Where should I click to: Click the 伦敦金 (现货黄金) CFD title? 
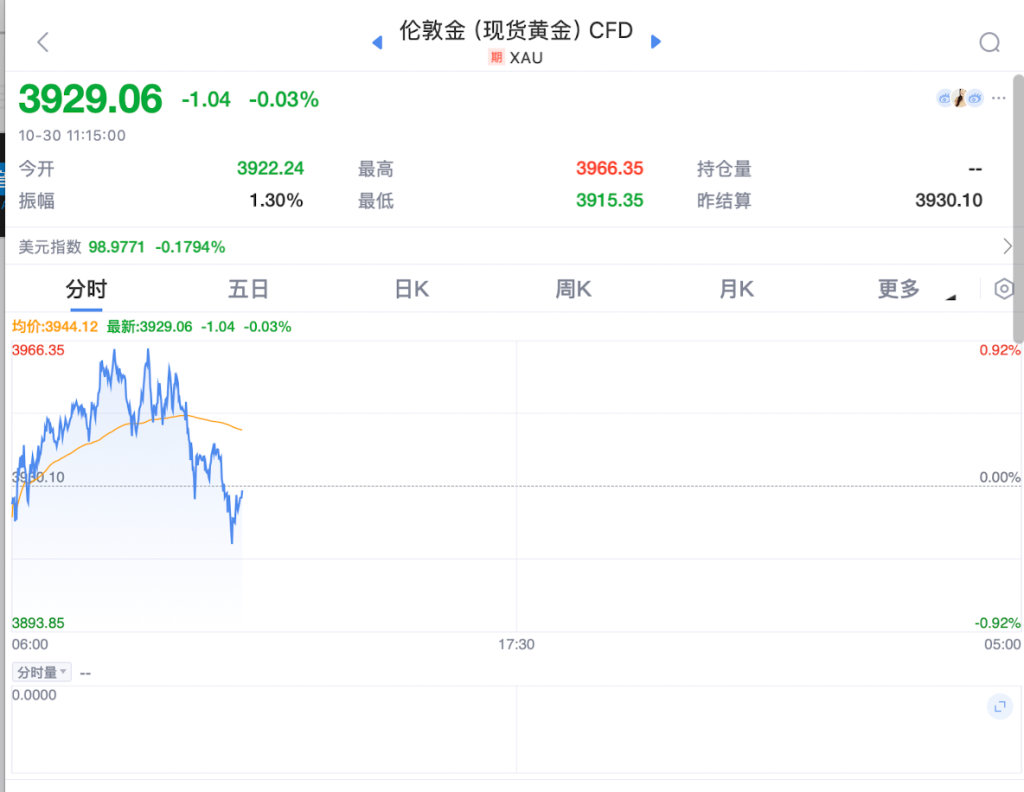tap(516, 31)
